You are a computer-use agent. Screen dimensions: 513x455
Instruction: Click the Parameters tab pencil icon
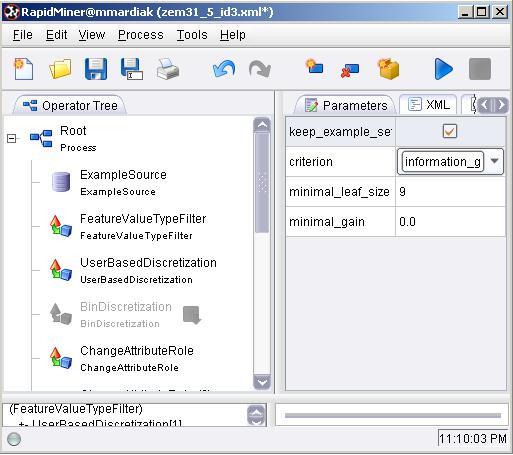coord(311,105)
